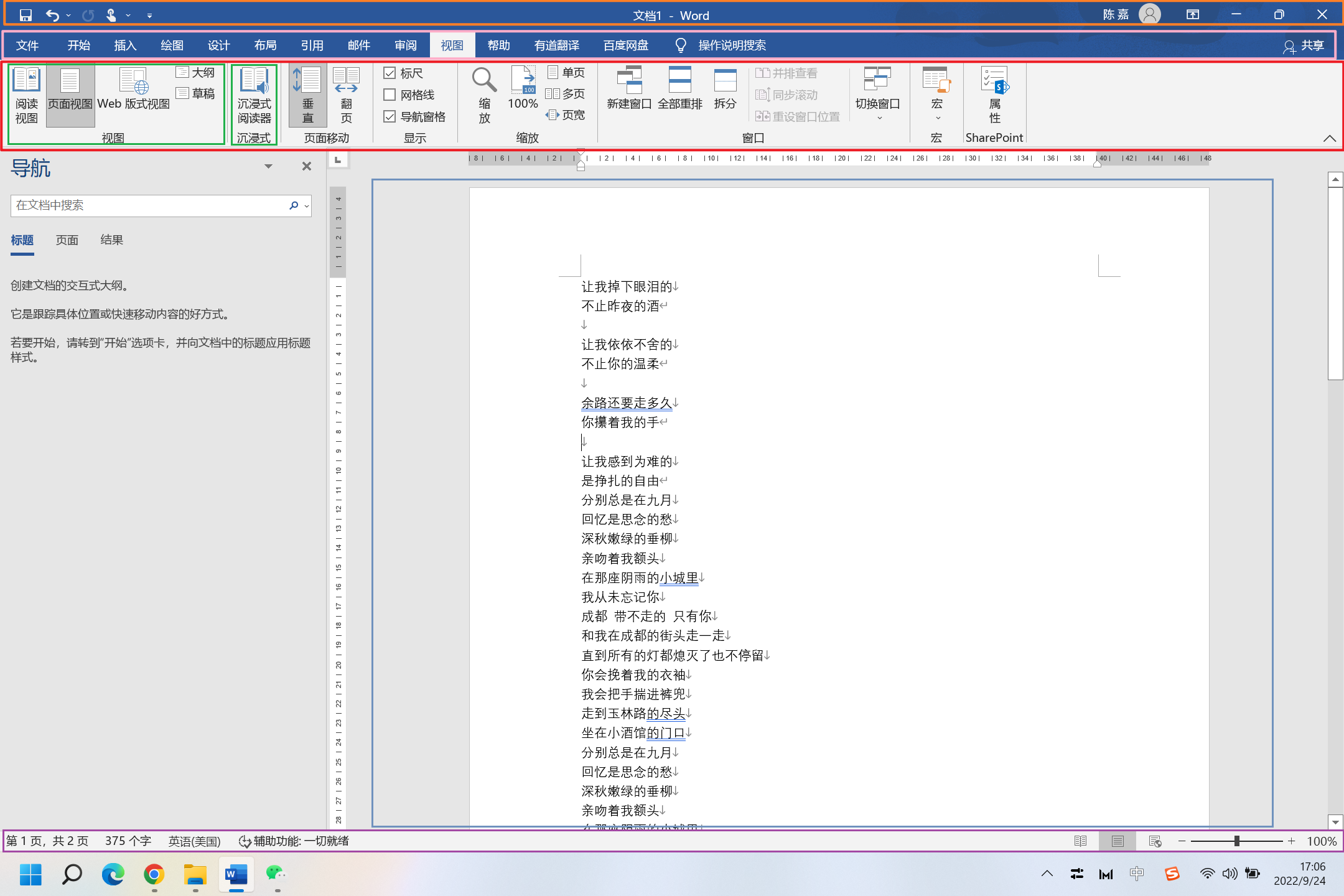Enable the Gridlines (网格线) checkbox
The height and width of the screenshot is (896, 1344).
click(390, 95)
